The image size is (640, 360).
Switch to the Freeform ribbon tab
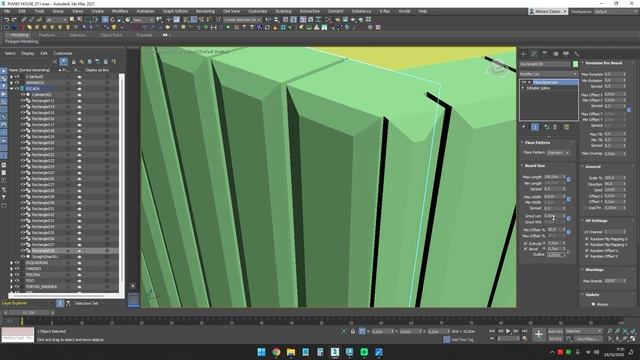point(47,35)
